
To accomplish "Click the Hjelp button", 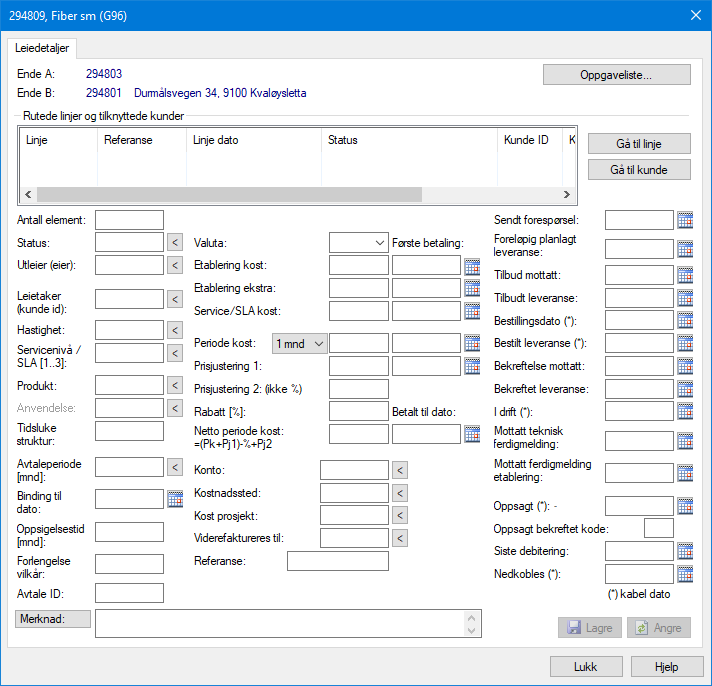I will [x=667, y=666].
